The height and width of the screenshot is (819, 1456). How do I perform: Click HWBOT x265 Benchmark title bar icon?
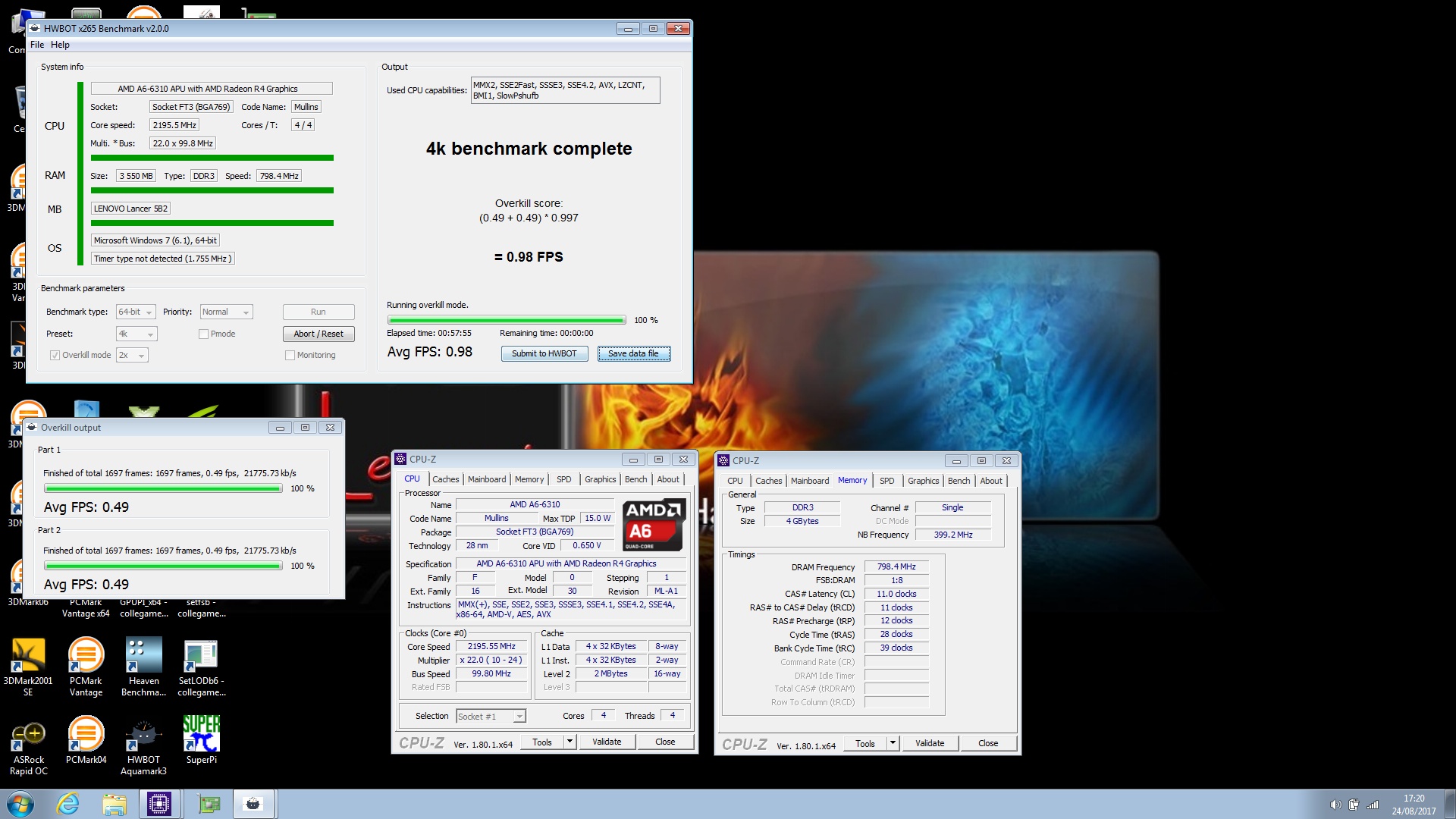35,28
